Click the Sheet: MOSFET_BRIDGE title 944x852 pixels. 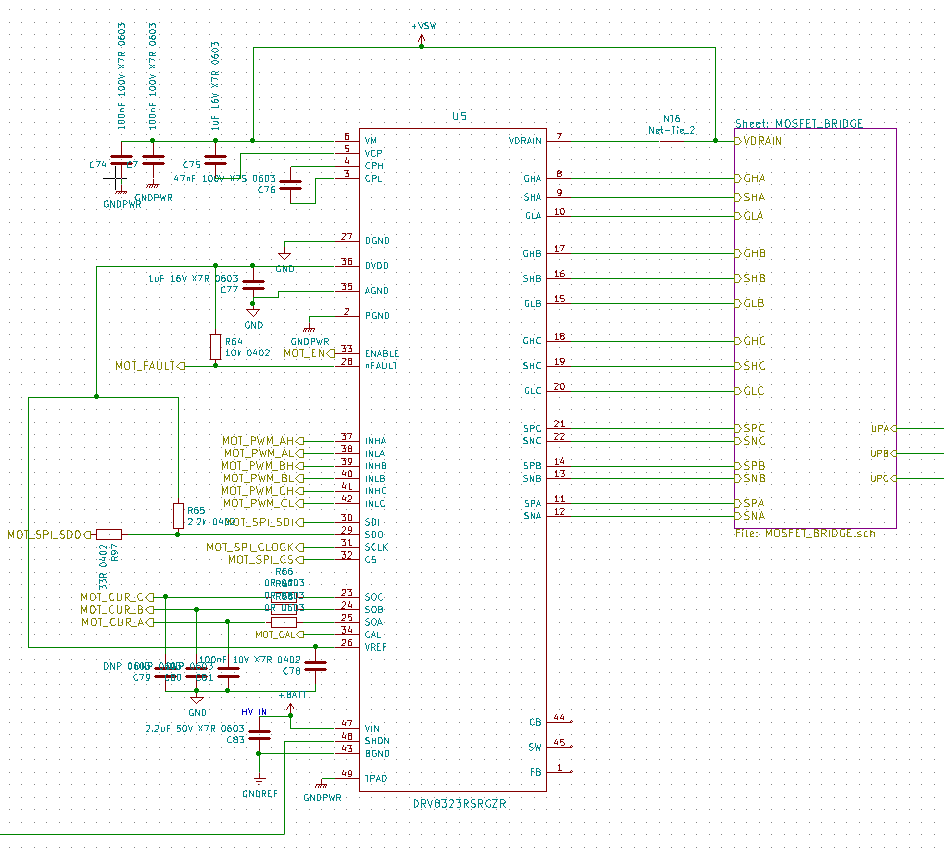click(x=799, y=123)
